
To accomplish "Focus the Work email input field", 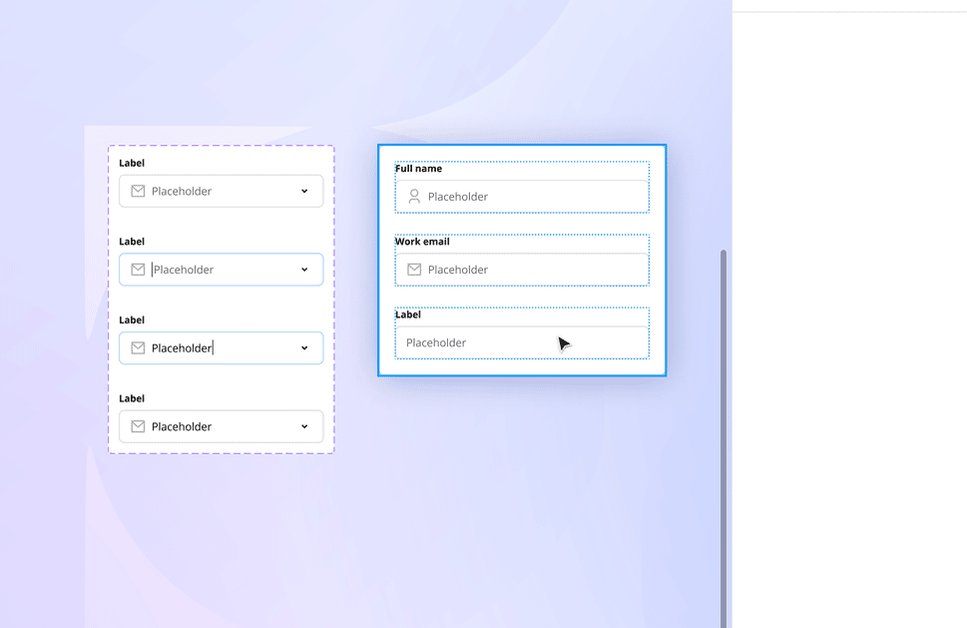I will pos(522,270).
